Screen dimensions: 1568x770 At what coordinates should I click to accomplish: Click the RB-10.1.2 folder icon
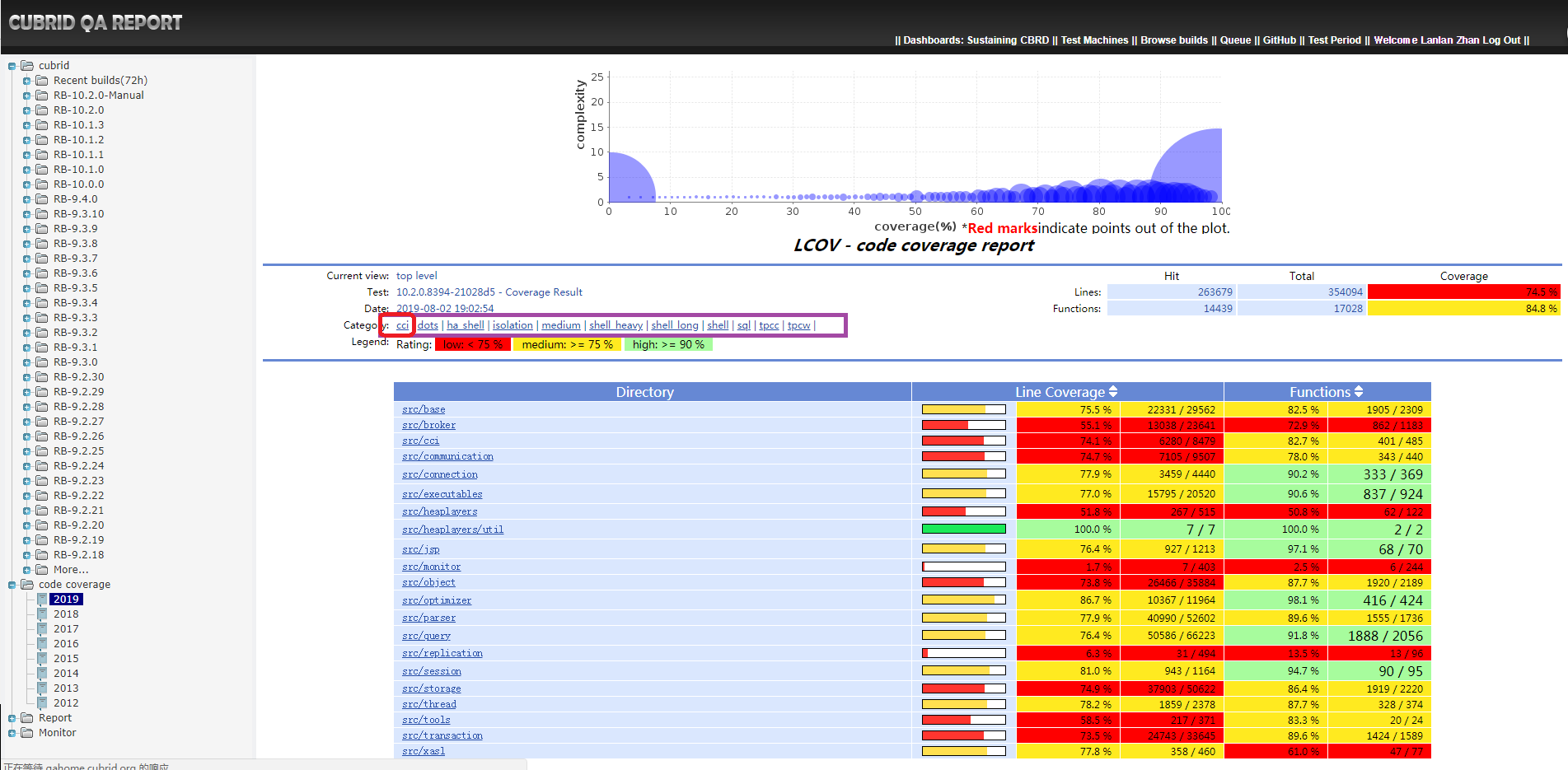[x=42, y=139]
